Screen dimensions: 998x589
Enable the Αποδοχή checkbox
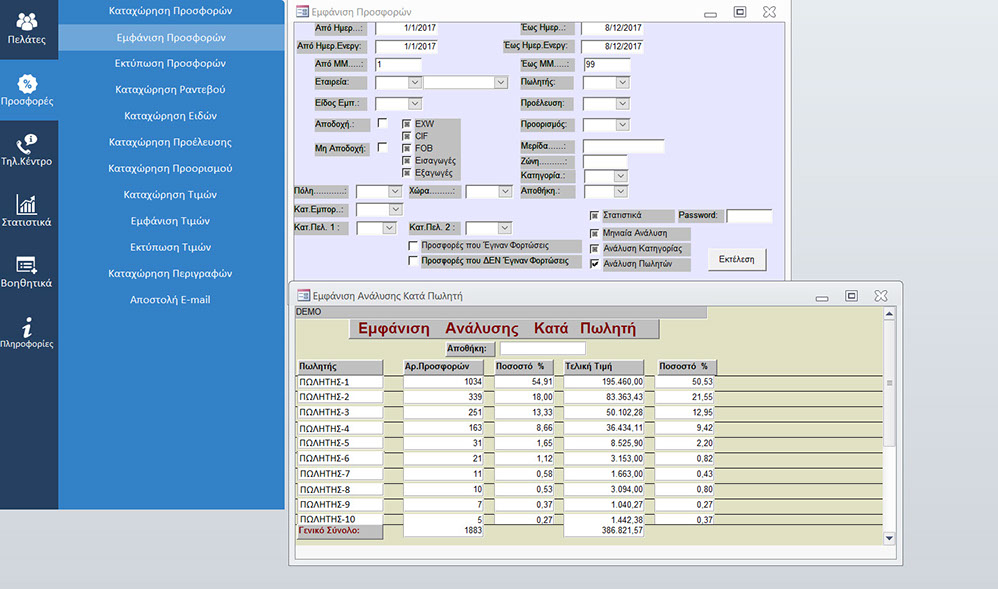pos(382,123)
